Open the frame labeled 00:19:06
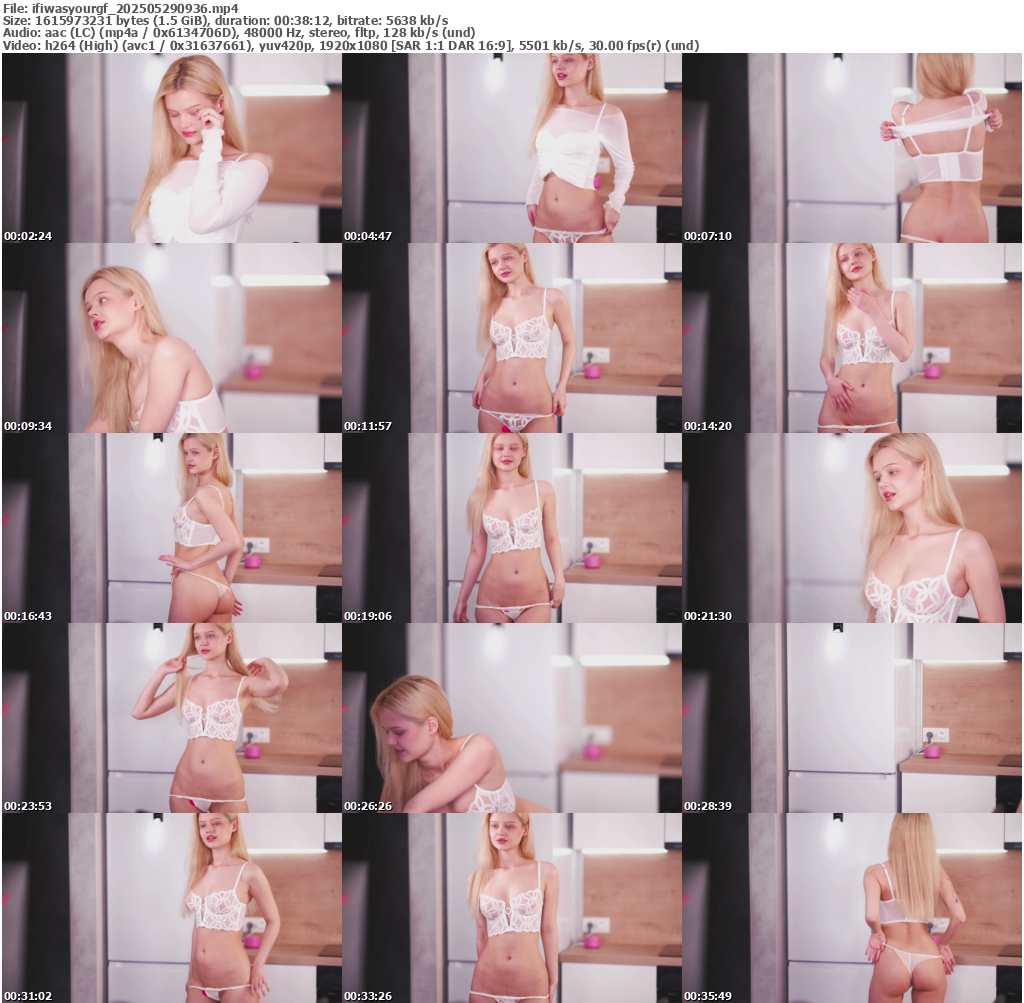This screenshot has height=1003, width=1024. [512, 528]
